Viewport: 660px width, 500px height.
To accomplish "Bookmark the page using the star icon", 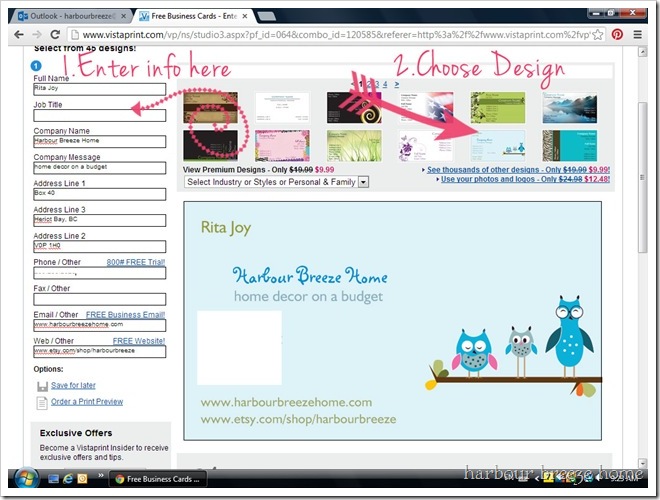I will pos(597,35).
